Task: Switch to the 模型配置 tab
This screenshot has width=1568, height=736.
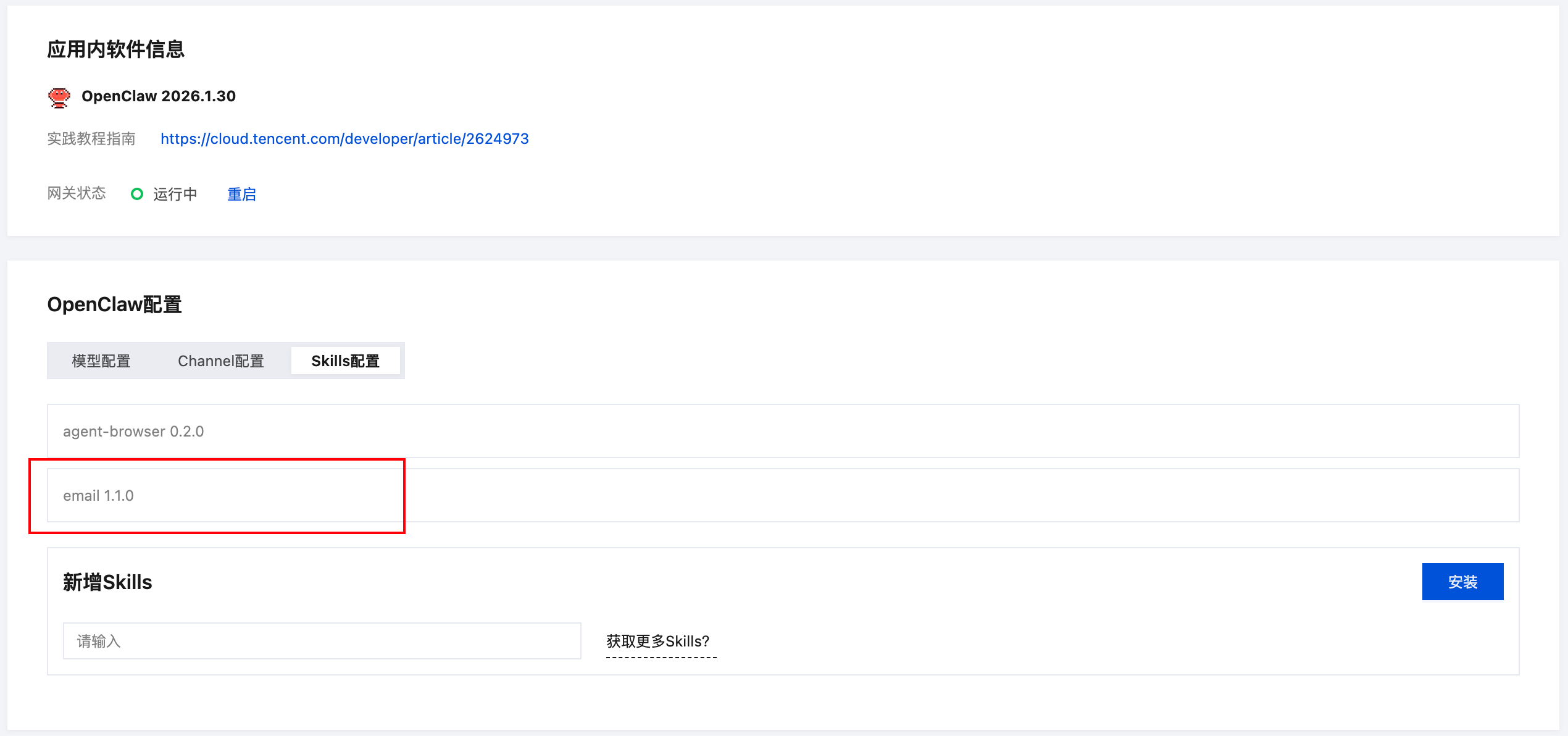Action: 101,361
